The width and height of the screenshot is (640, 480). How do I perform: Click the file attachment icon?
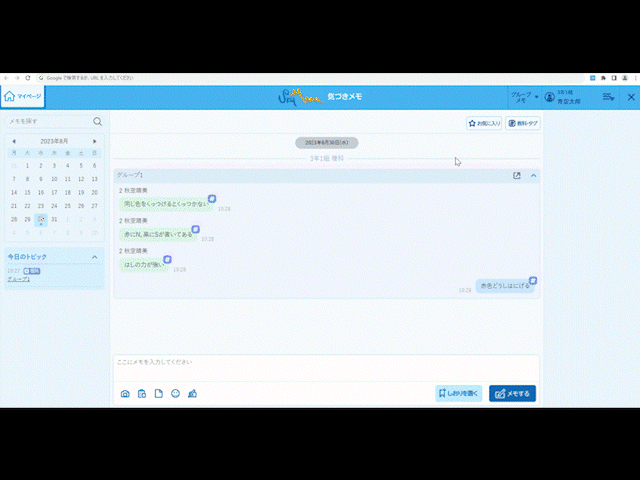[158, 393]
